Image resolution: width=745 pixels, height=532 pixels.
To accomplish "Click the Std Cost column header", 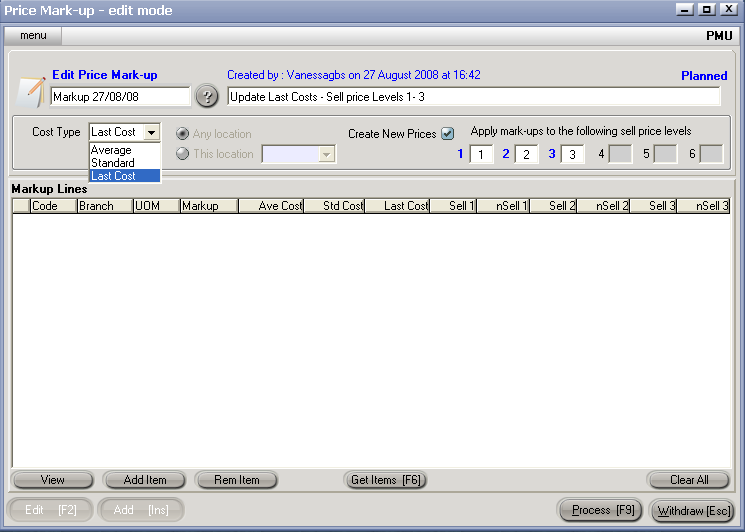I will [x=334, y=206].
